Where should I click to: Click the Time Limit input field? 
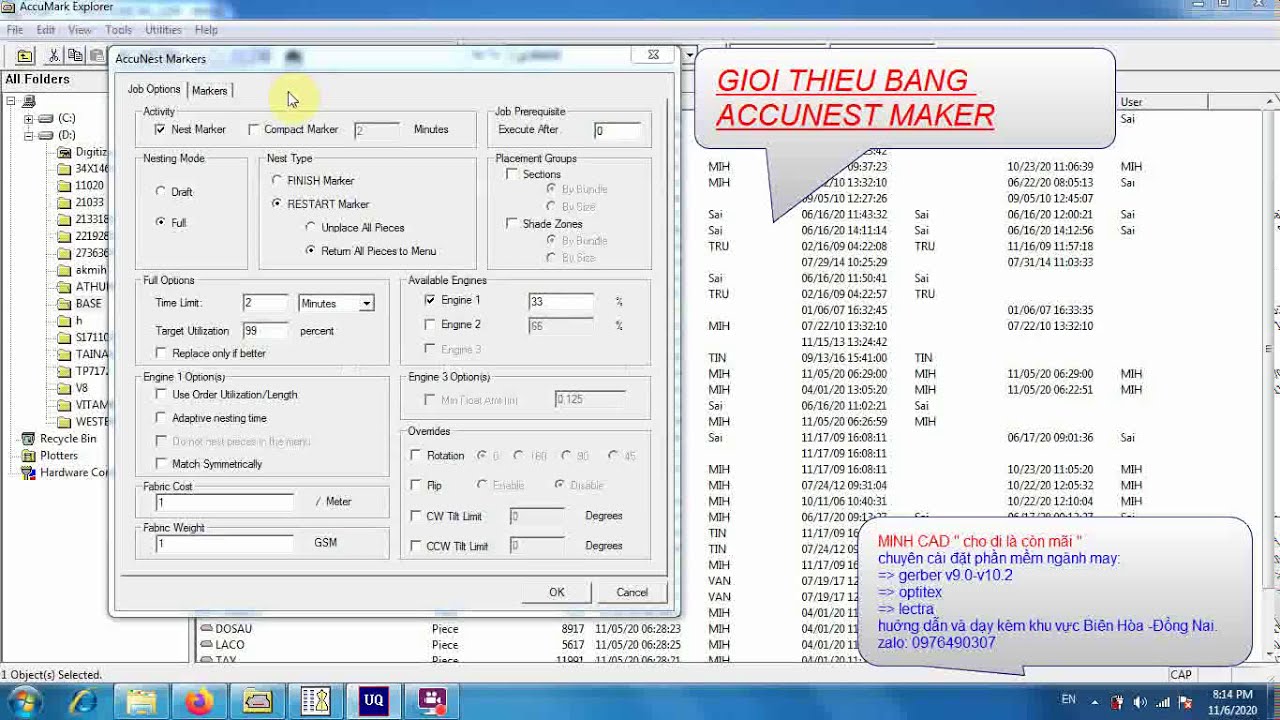(x=265, y=303)
